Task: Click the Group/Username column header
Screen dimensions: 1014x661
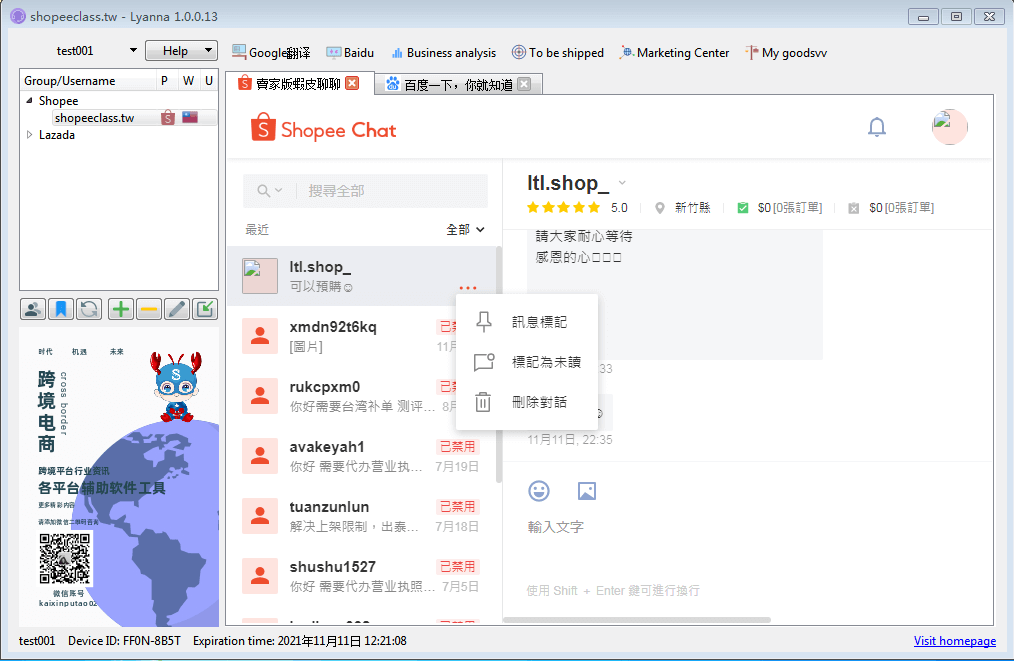Action: click(x=89, y=81)
